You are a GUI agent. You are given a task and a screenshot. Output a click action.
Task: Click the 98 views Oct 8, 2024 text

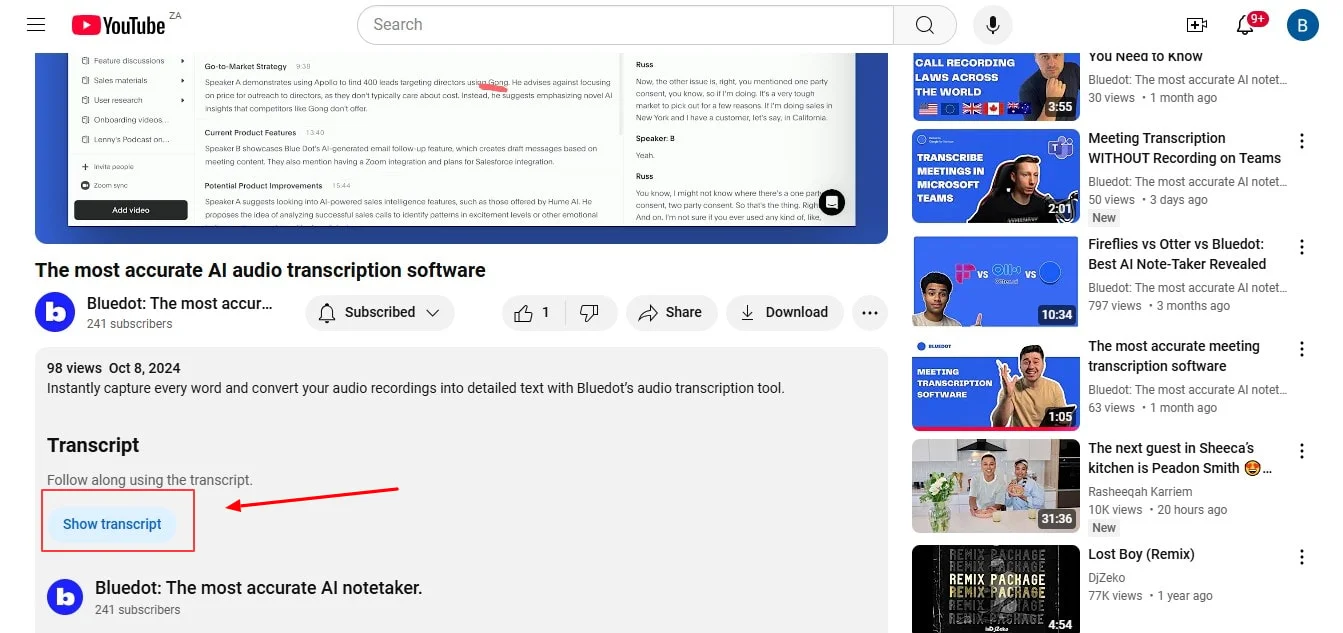(114, 368)
